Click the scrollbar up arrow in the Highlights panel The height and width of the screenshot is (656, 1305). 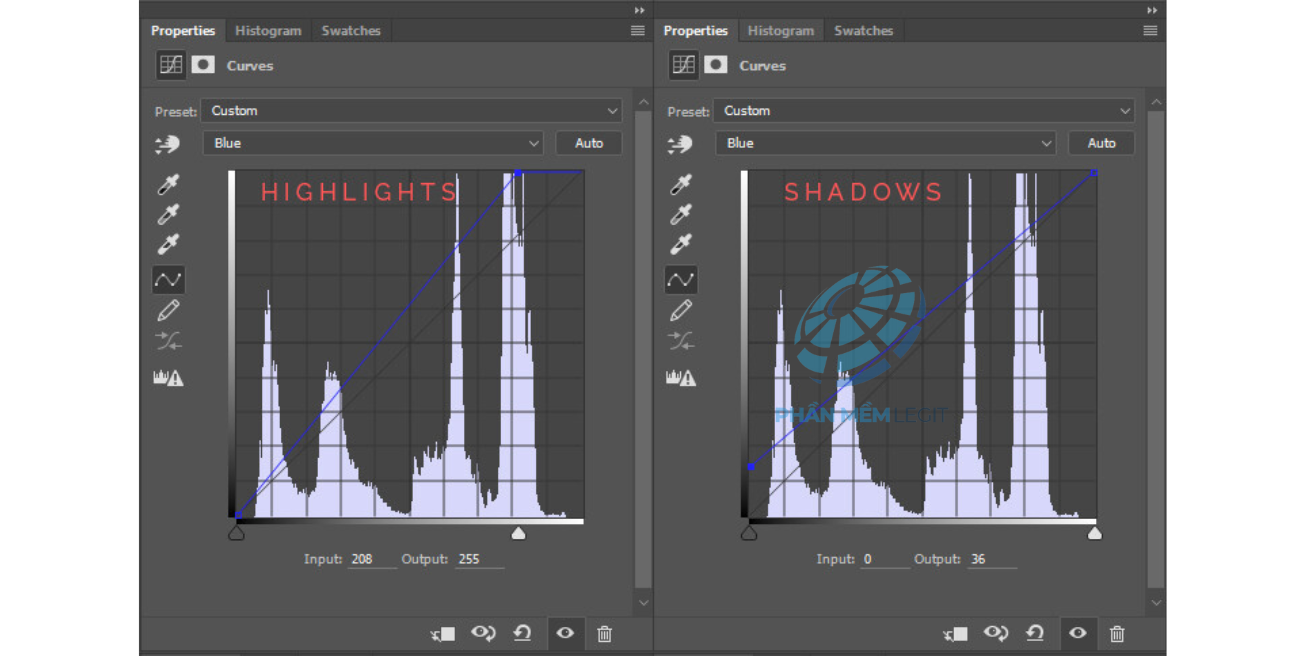[643, 102]
